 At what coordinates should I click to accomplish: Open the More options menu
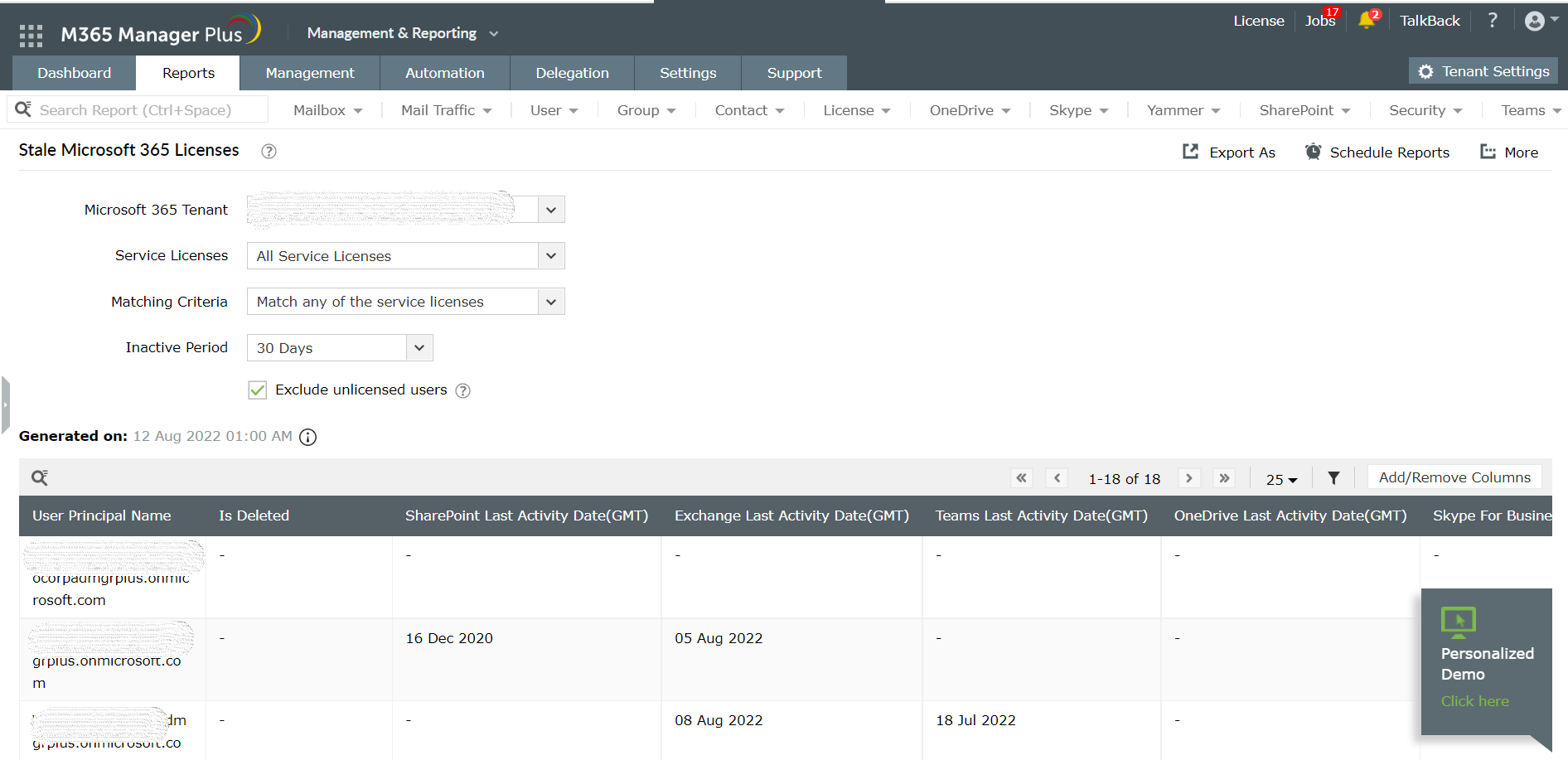[1509, 152]
